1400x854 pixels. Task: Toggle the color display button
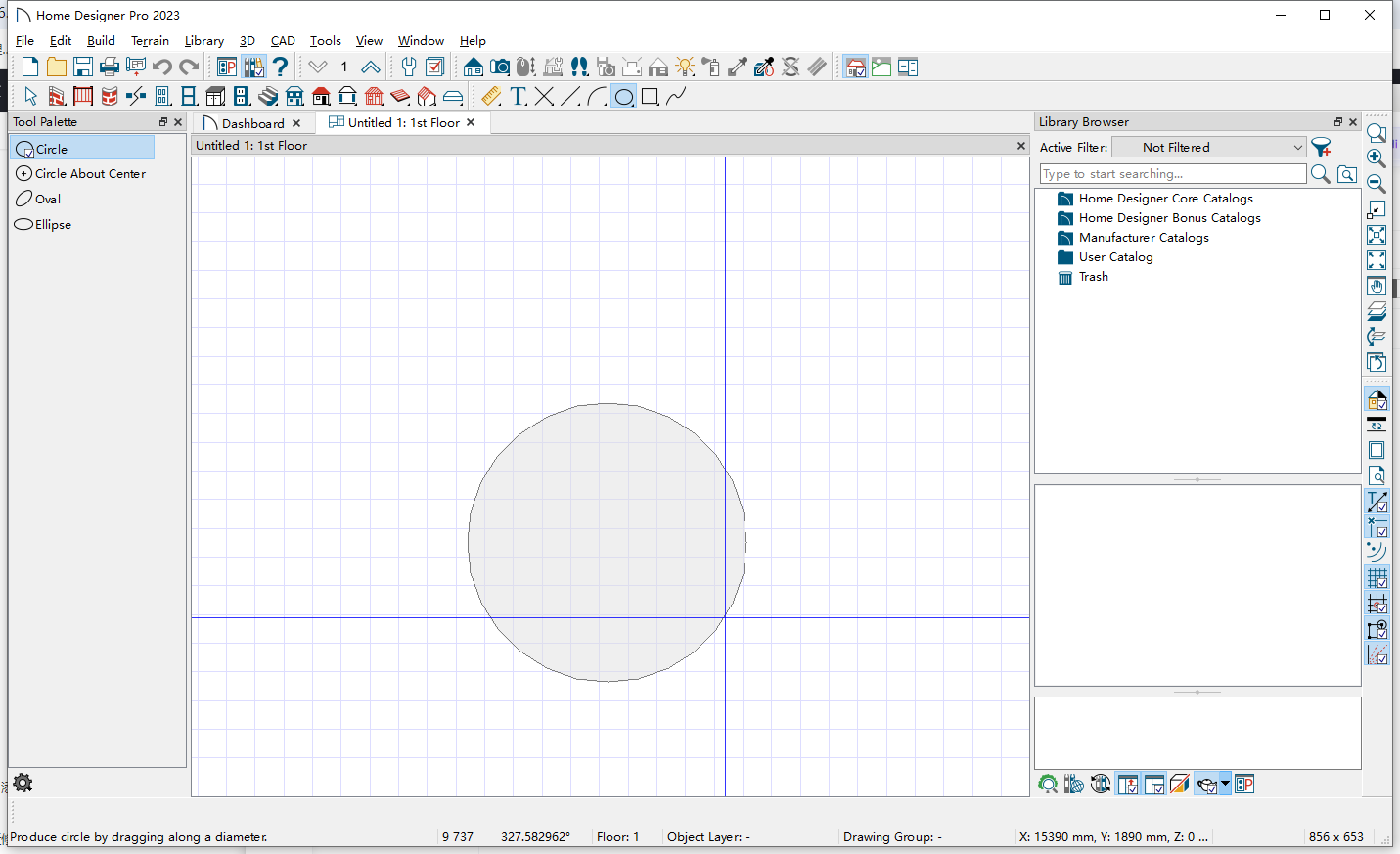click(x=1377, y=399)
